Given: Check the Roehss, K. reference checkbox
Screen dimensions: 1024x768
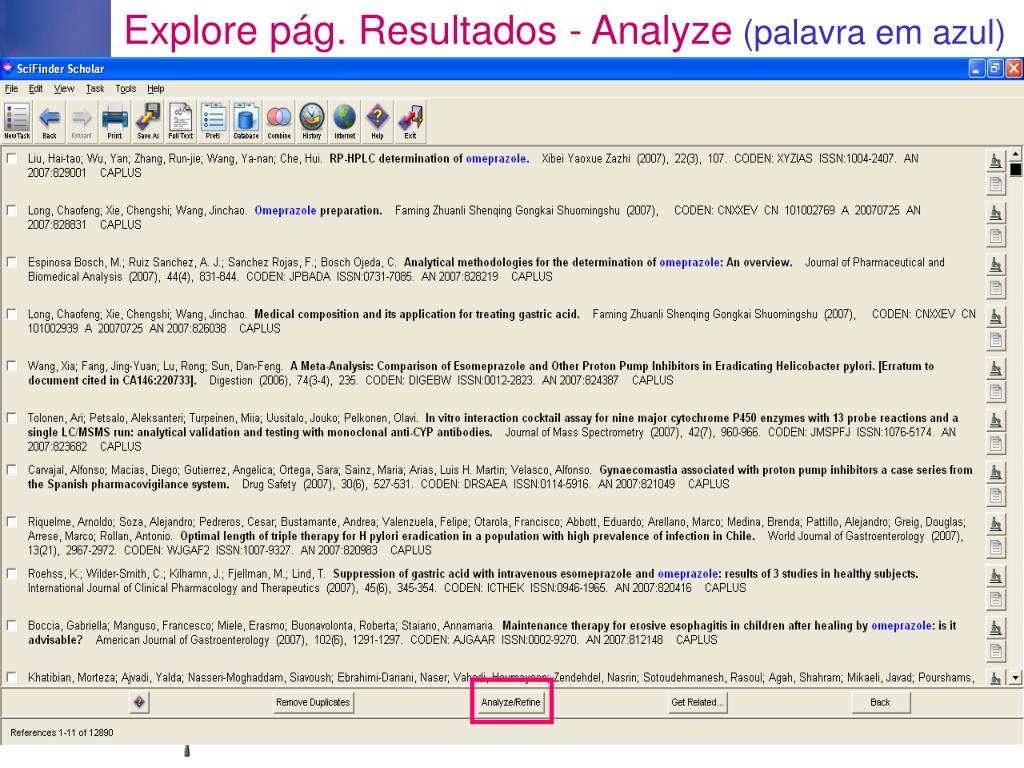Looking at the screenshot, I should point(11,573).
